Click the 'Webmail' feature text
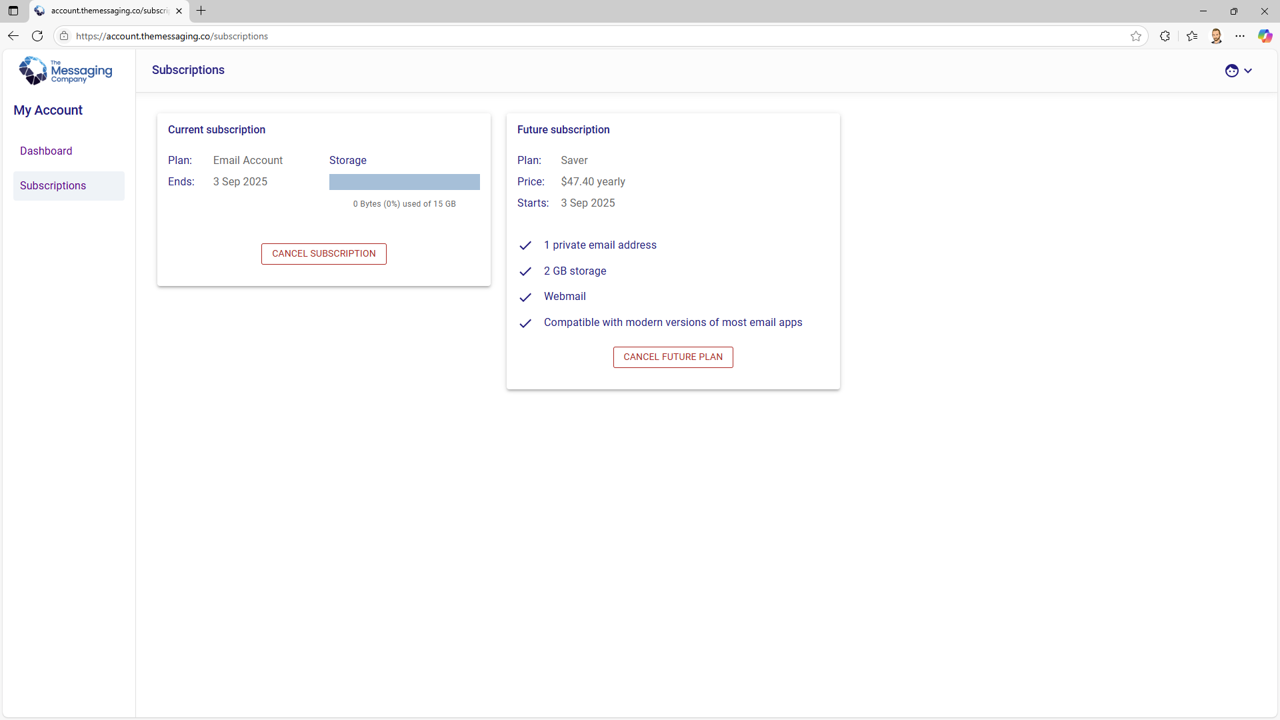 pos(565,297)
